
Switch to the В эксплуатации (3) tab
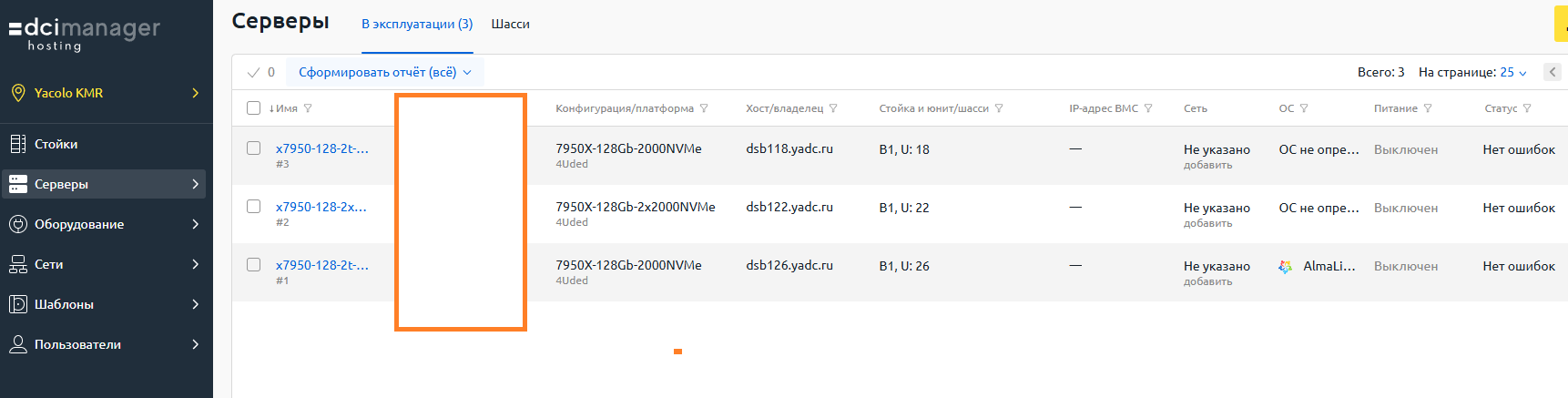pos(417,24)
